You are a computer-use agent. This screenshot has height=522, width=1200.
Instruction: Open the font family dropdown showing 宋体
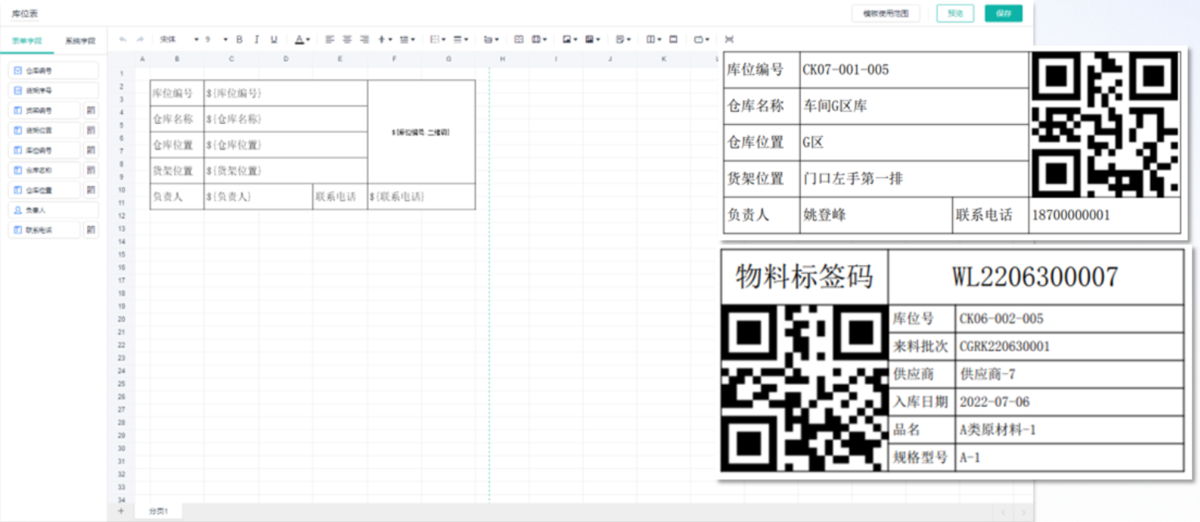pyautogui.click(x=178, y=39)
